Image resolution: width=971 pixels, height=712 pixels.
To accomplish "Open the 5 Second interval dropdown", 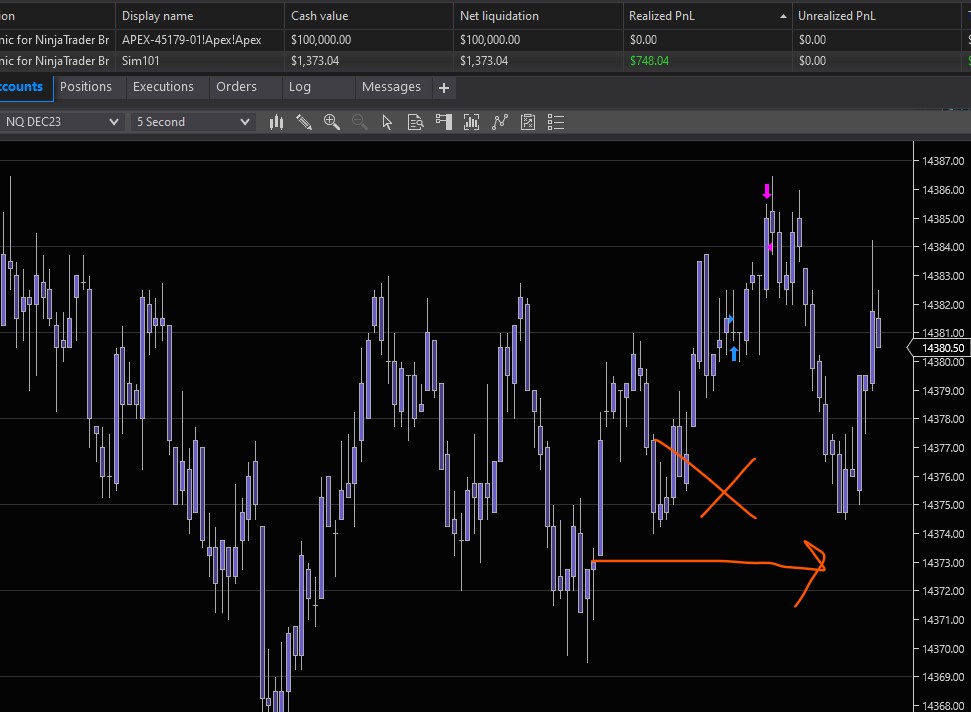I will [x=193, y=122].
